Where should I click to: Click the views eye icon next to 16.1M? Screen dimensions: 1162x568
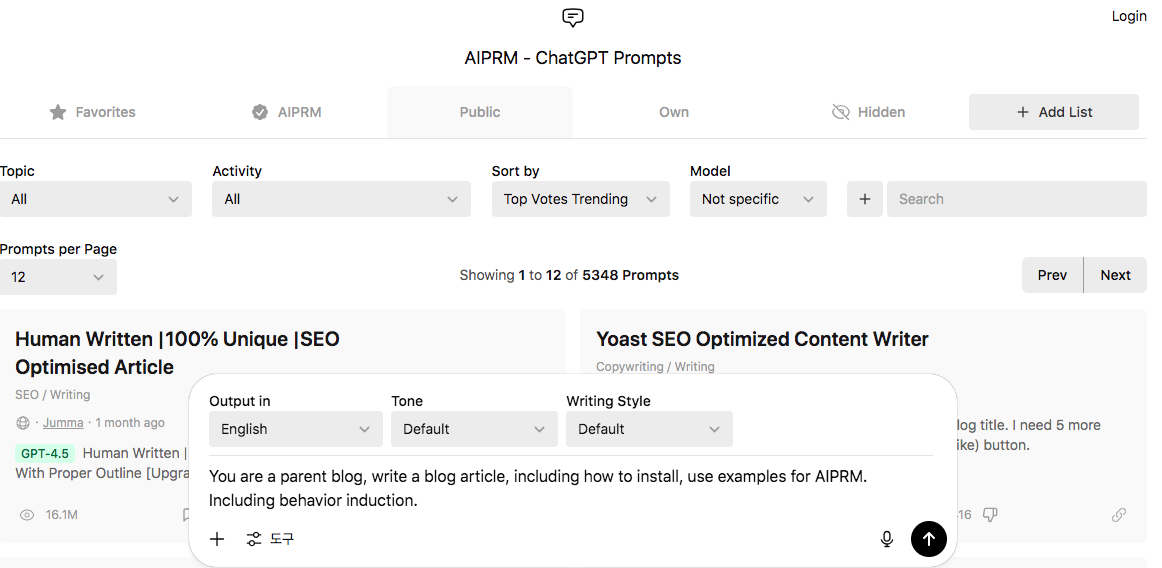tap(27, 515)
